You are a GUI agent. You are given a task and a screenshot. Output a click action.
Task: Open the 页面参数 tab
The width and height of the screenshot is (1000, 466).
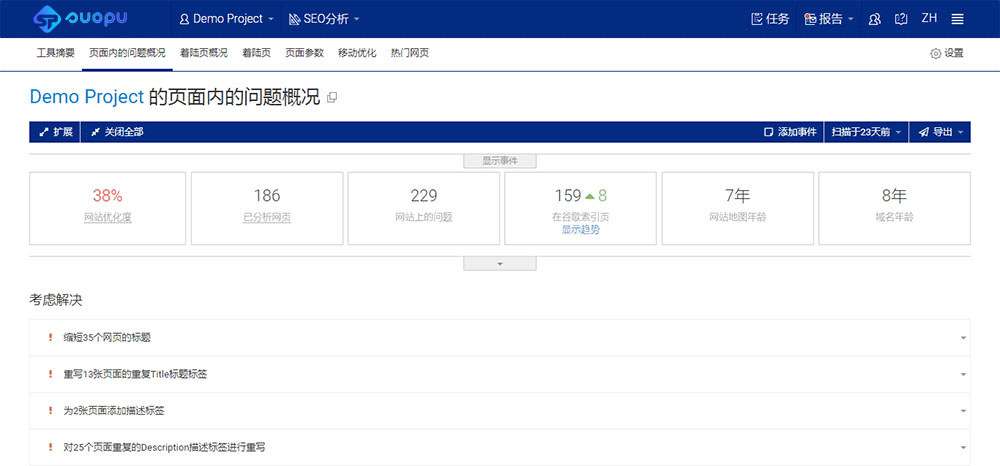[304, 54]
